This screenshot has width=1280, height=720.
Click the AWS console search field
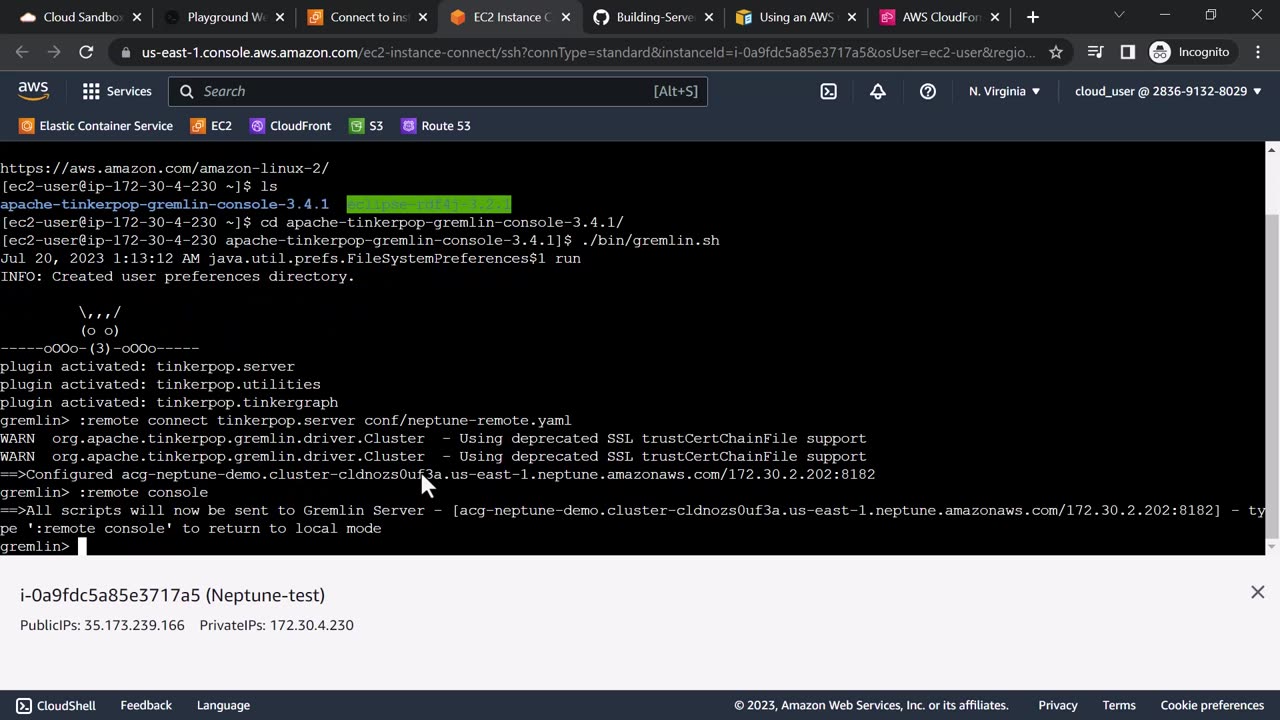click(438, 91)
